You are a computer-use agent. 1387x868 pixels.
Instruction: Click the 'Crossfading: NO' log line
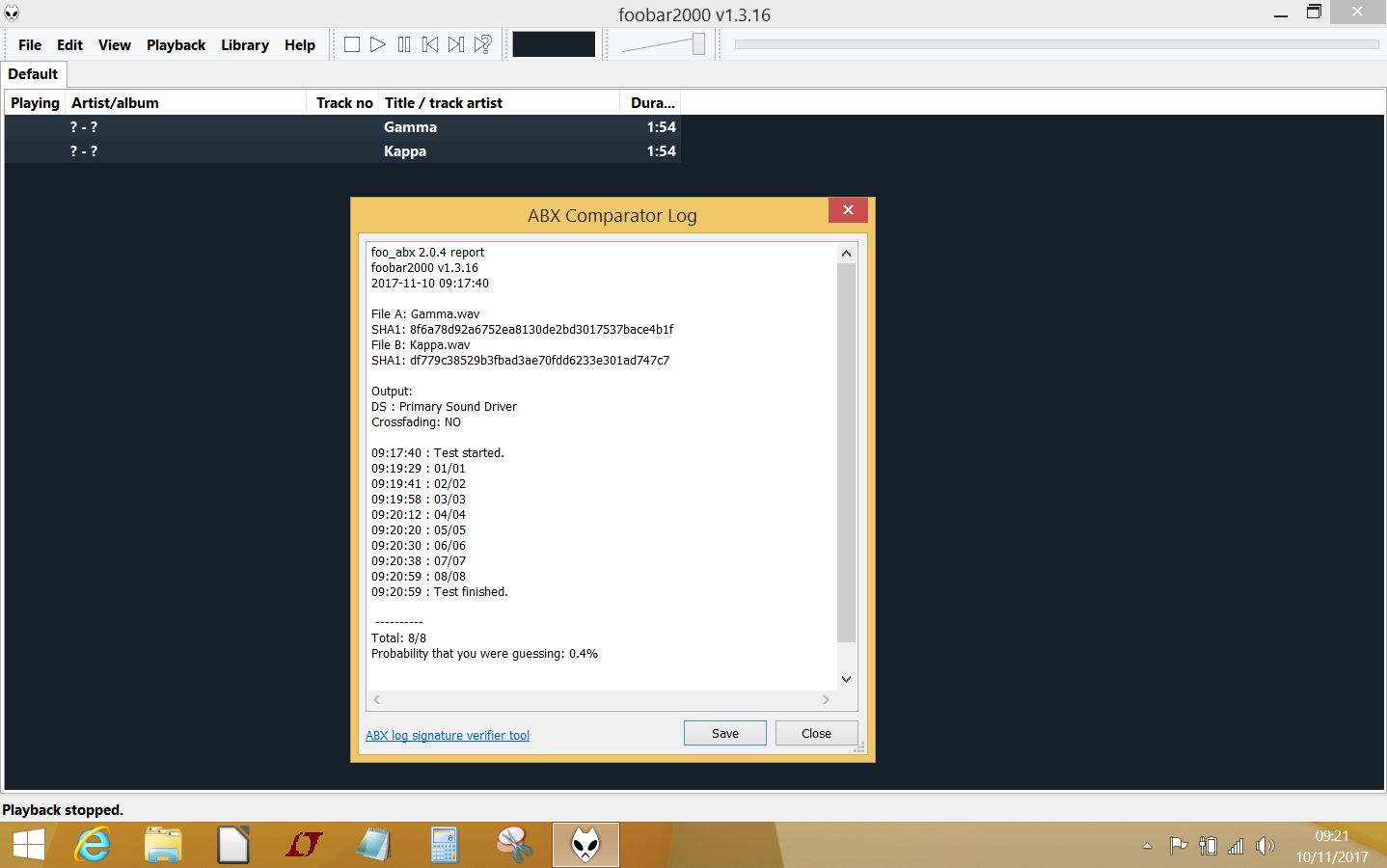pyautogui.click(x=416, y=421)
